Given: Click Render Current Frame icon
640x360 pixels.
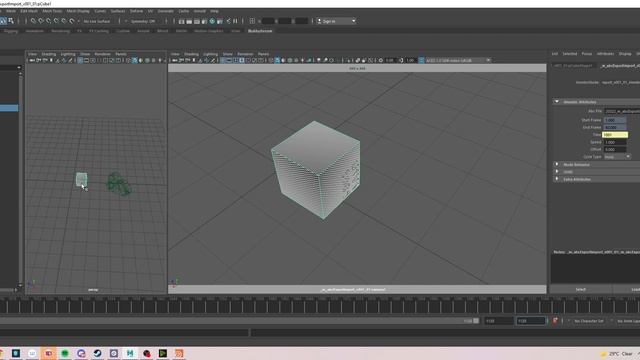Looking at the screenshot, I should tap(189, 21).
